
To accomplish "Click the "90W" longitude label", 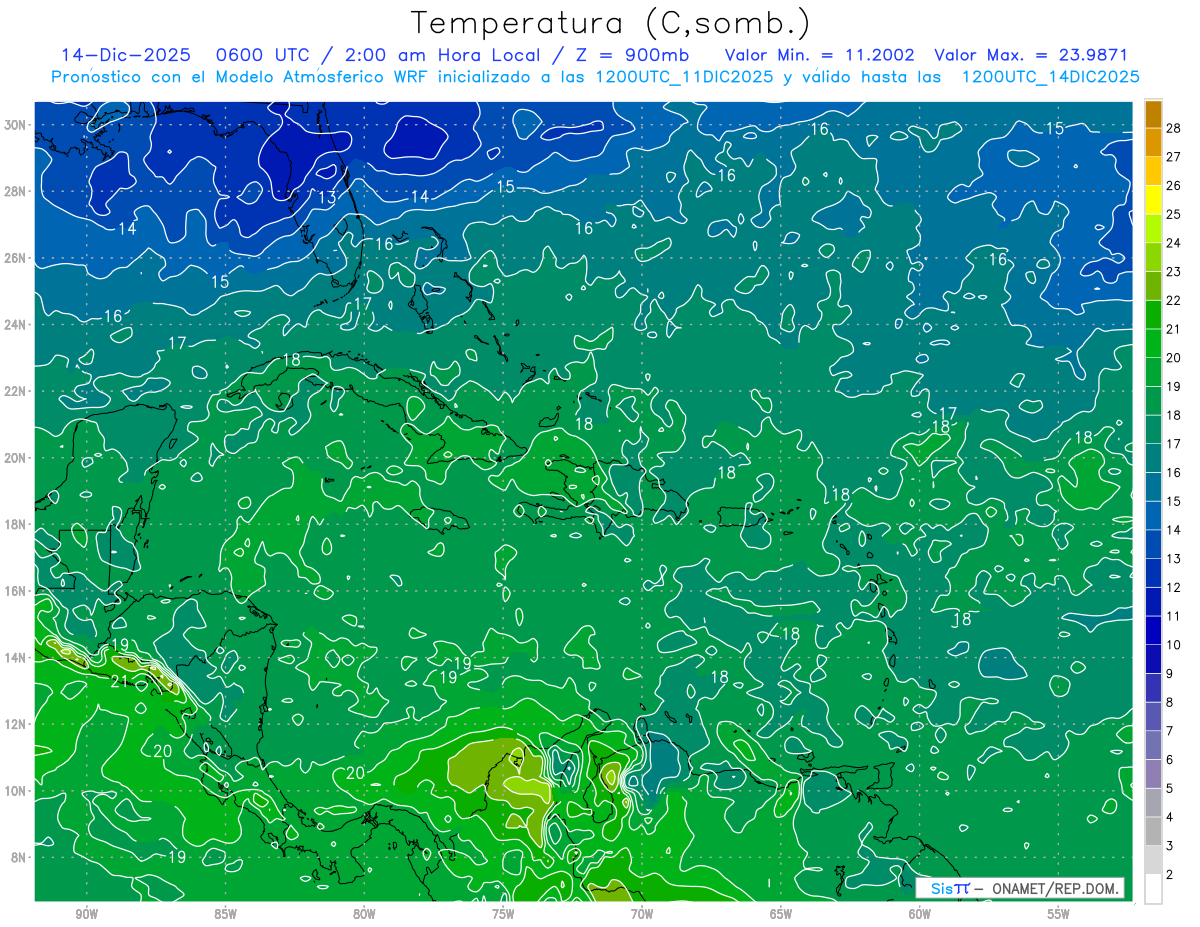I will click(x=86, y=914).
